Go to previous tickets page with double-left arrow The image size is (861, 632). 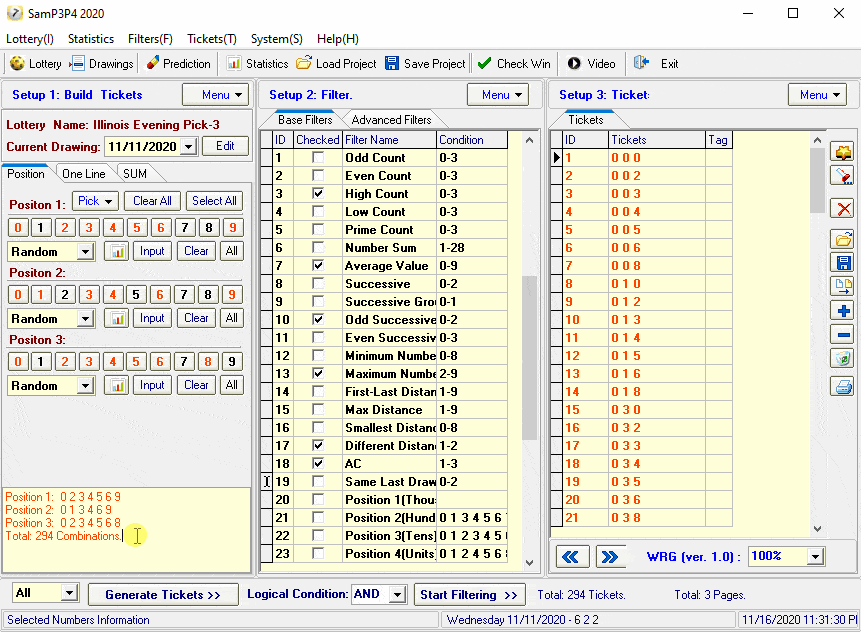tap(572, 557)
